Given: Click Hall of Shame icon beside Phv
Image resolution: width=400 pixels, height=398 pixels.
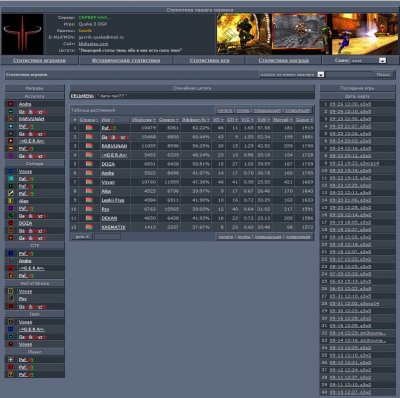Looking at the screenshot, I should [11, 299].
